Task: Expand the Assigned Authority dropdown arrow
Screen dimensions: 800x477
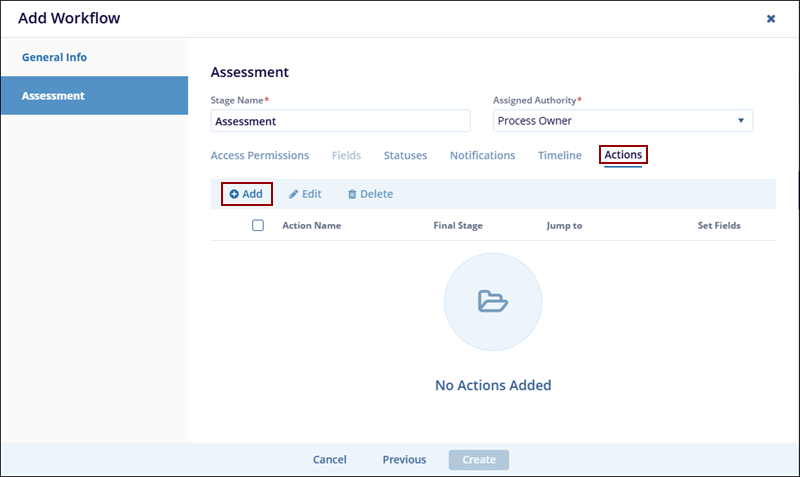Action: pos(741,121)
